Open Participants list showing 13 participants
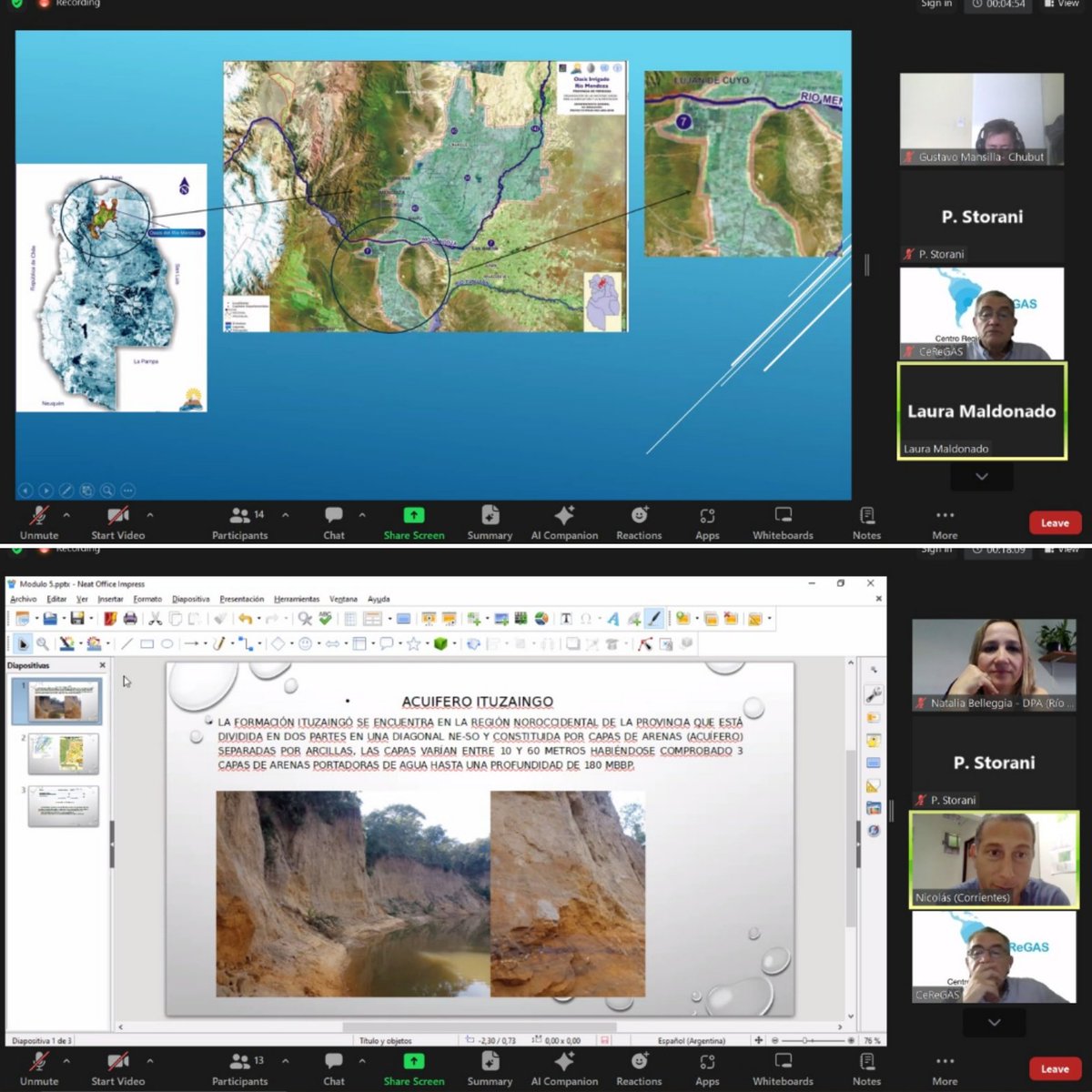 [240, 1068]
